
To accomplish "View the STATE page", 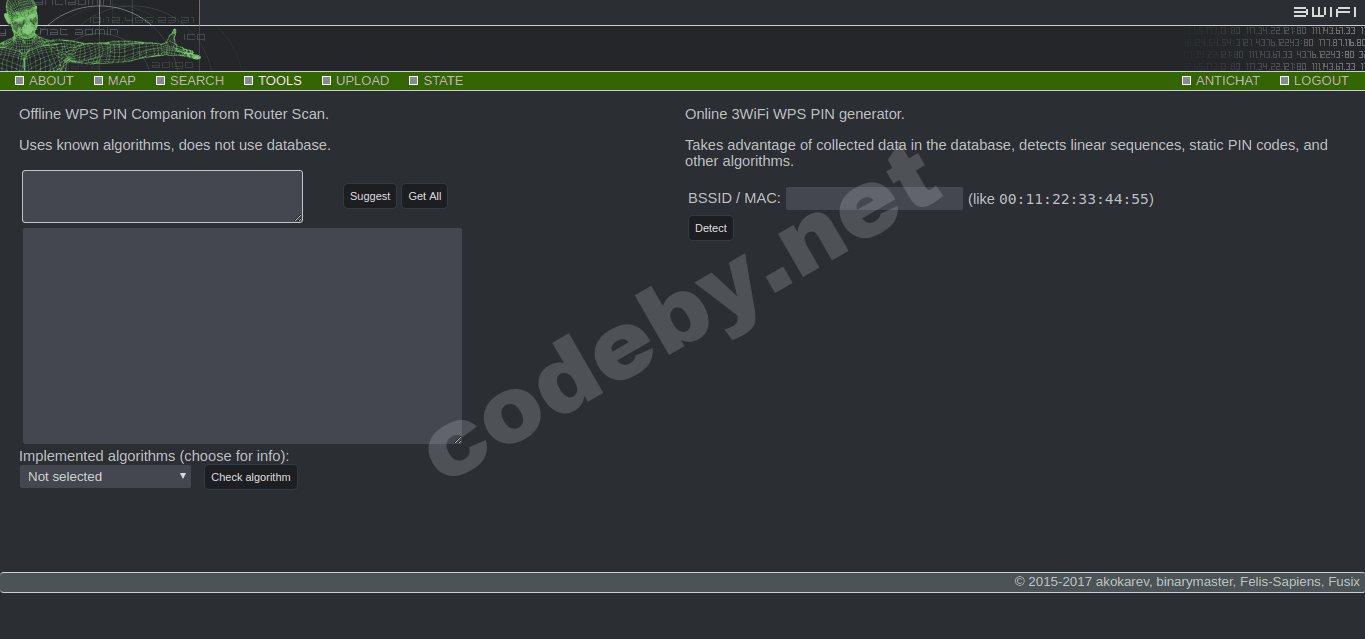I will (x=436, y=81).
